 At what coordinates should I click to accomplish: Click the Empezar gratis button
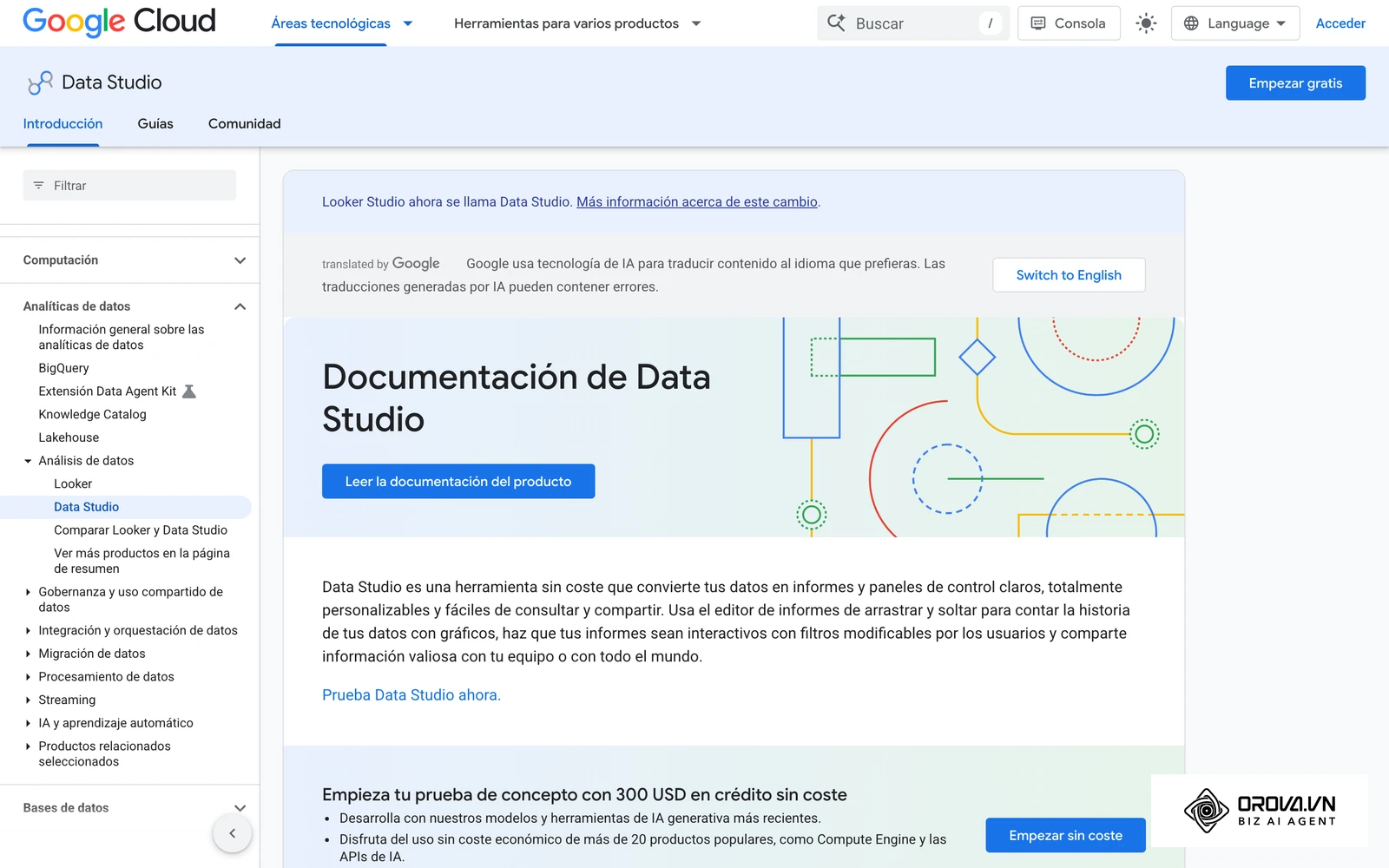tap(1295, 83)
